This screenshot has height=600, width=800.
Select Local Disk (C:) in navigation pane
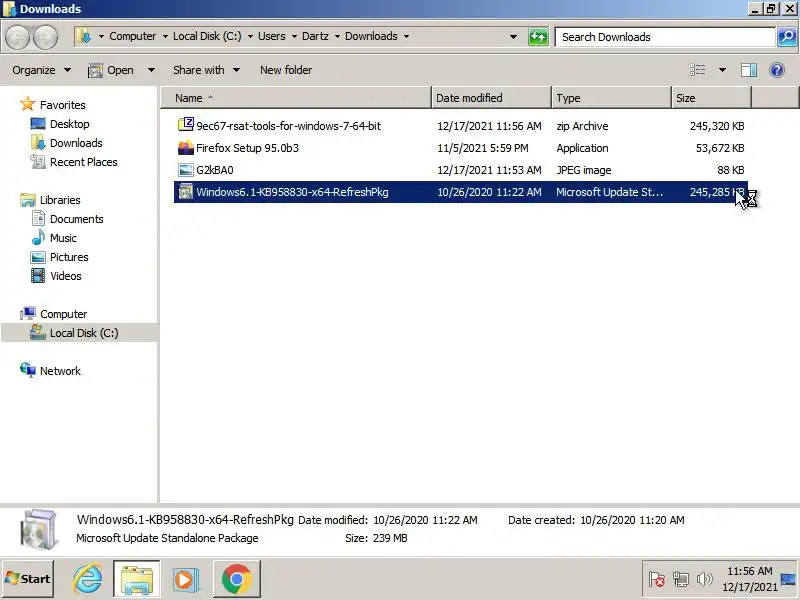click(84, 333)
